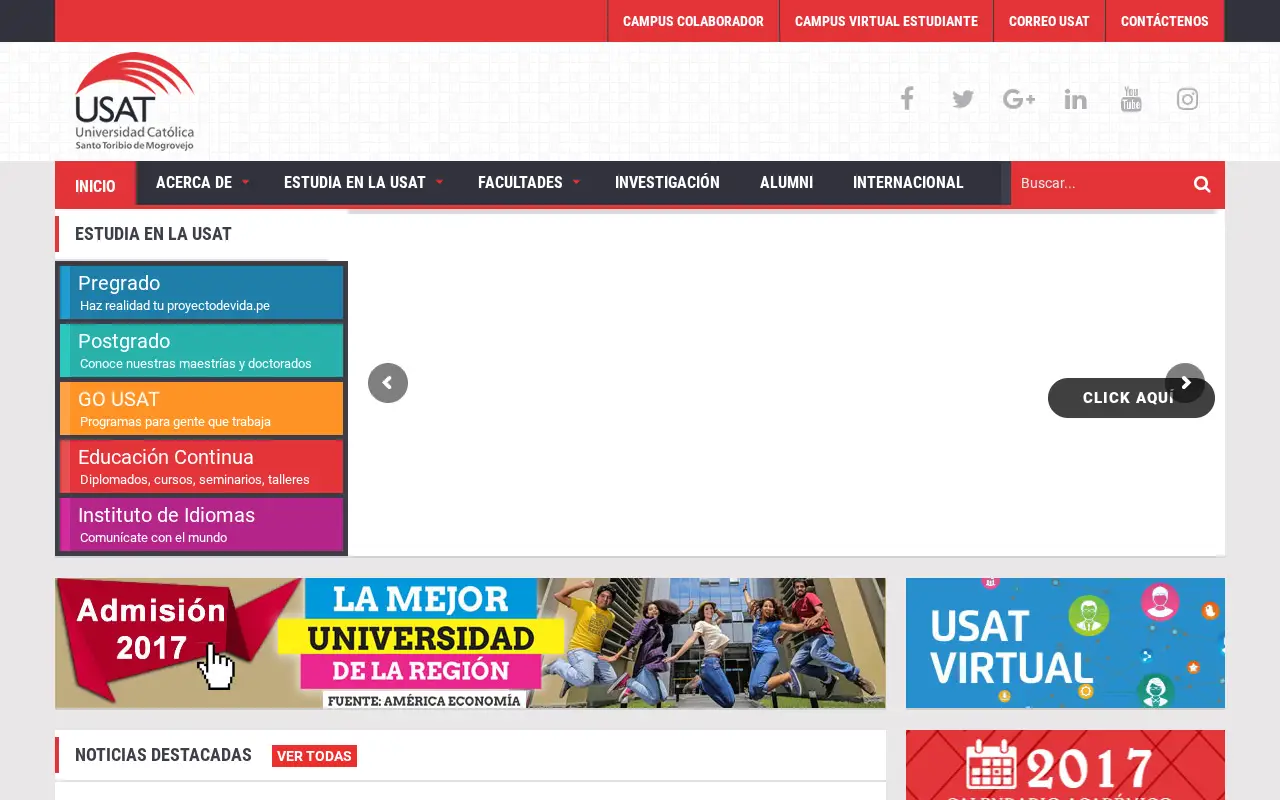Open CAMPUS VIRTUAL ESTUDIANTE link
Image resolution: width=1280 pixels, height=800 pixels.
click(886, 21)
